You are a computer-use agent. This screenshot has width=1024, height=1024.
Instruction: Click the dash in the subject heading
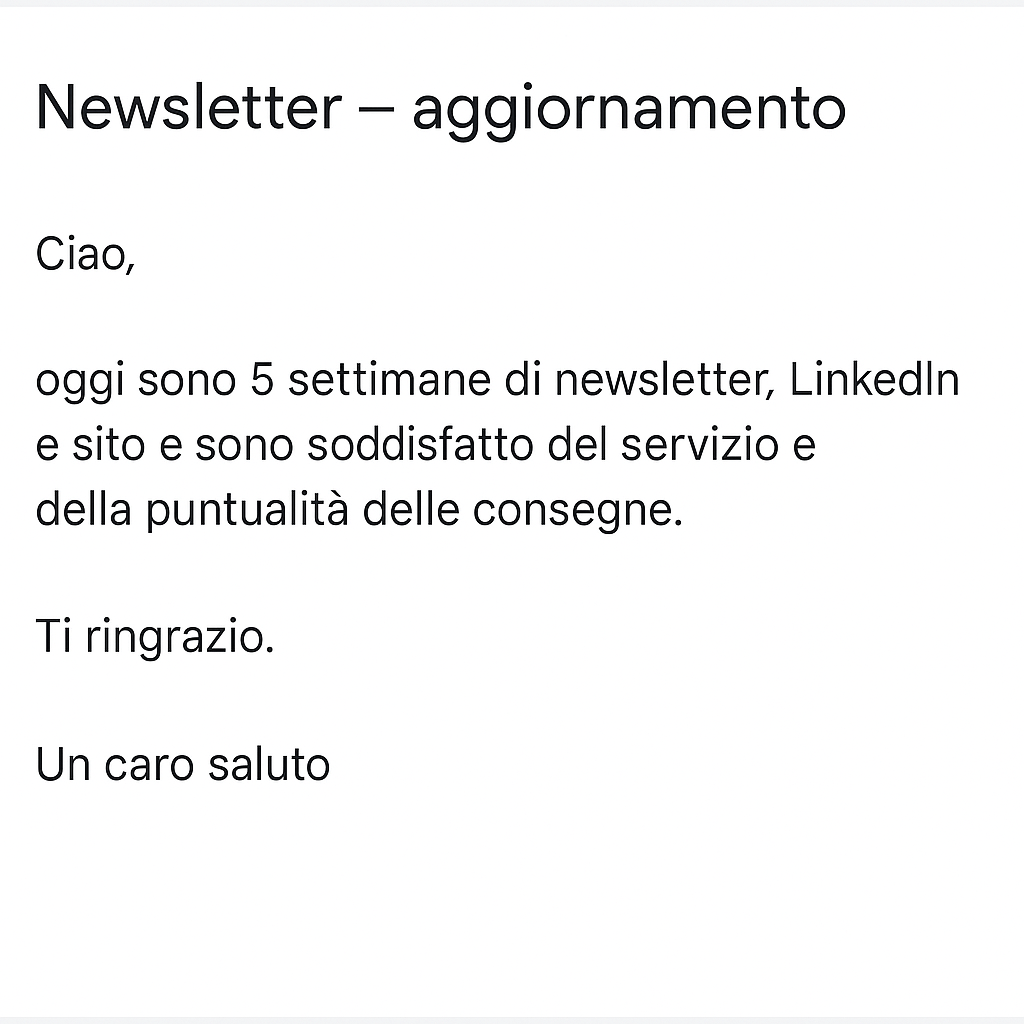(x=376, y=108)
